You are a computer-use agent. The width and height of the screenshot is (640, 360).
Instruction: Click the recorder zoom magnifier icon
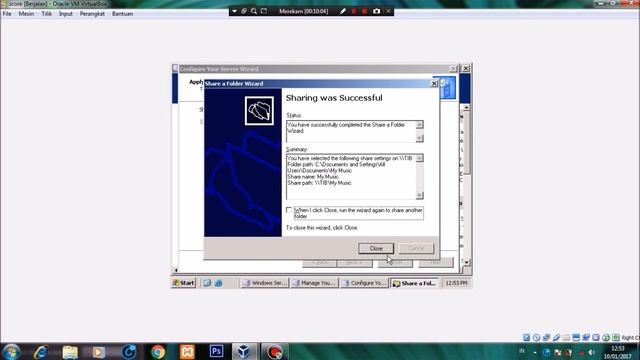[x=254, y=11]
